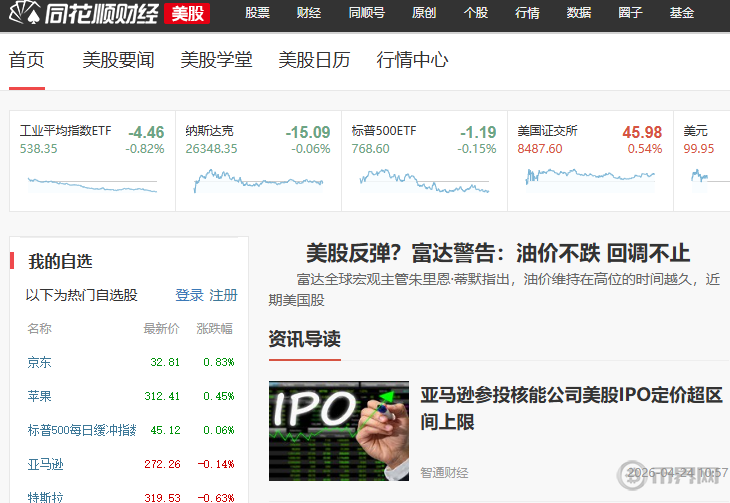Click 苹果 price 312.41

click(x=162, y=396)
